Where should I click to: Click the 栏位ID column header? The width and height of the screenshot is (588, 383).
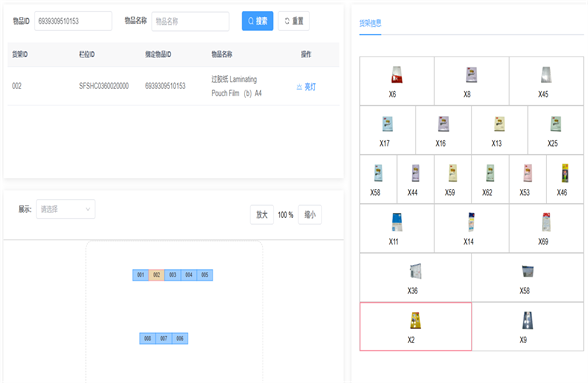[87, 54]
